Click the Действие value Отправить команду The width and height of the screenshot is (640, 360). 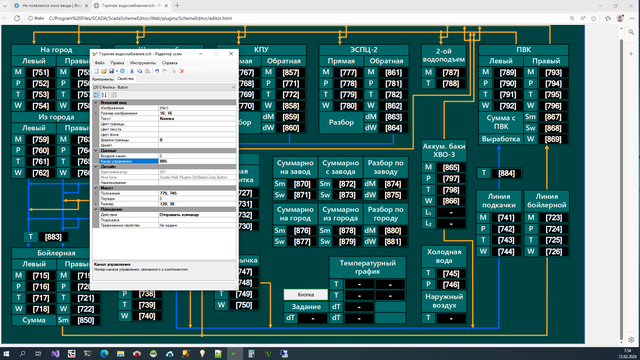[197, 214]
